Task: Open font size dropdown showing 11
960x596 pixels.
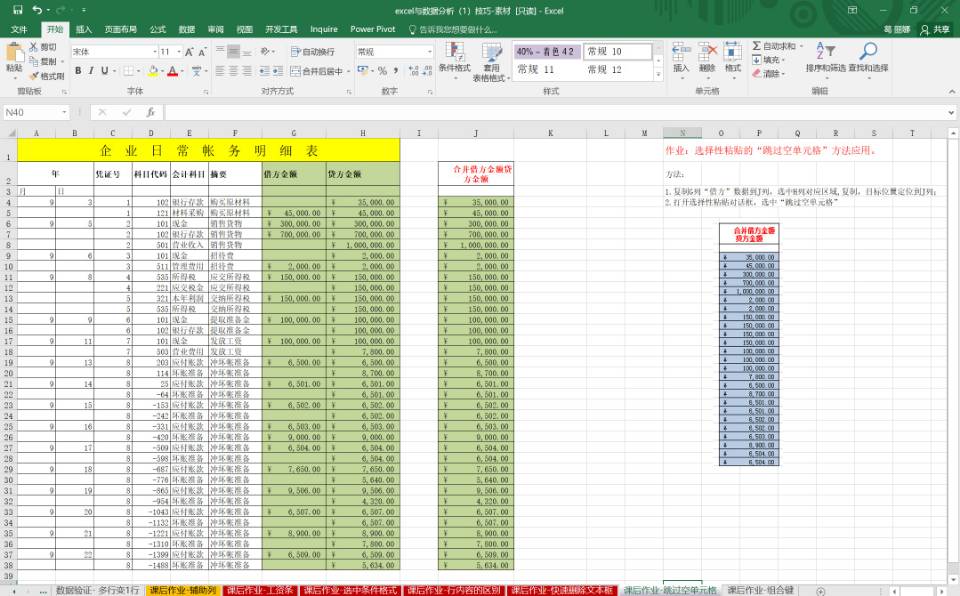Action: click(179, 52)
